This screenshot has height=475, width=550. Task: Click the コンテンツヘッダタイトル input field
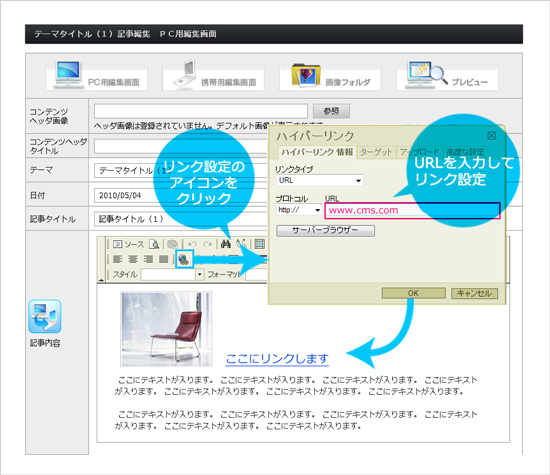(x=181, y=146)
